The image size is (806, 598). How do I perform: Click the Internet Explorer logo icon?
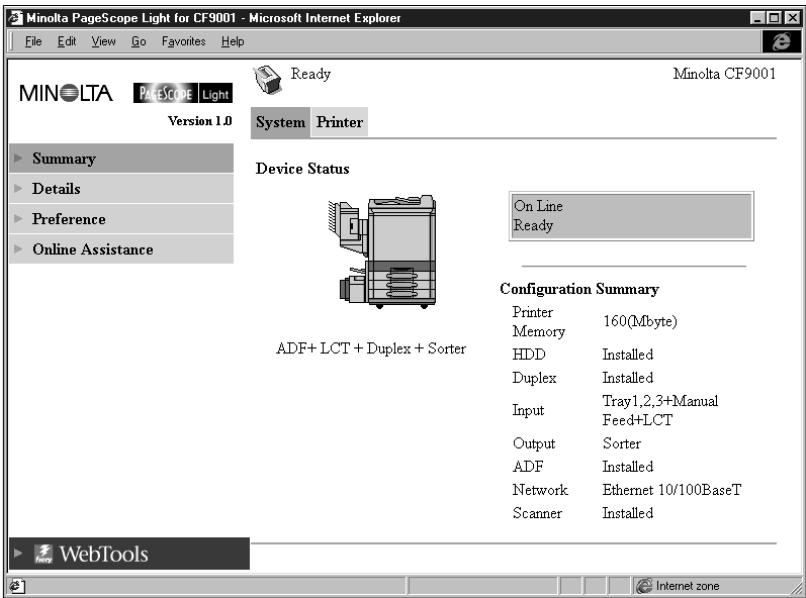[x=781, y=41]
